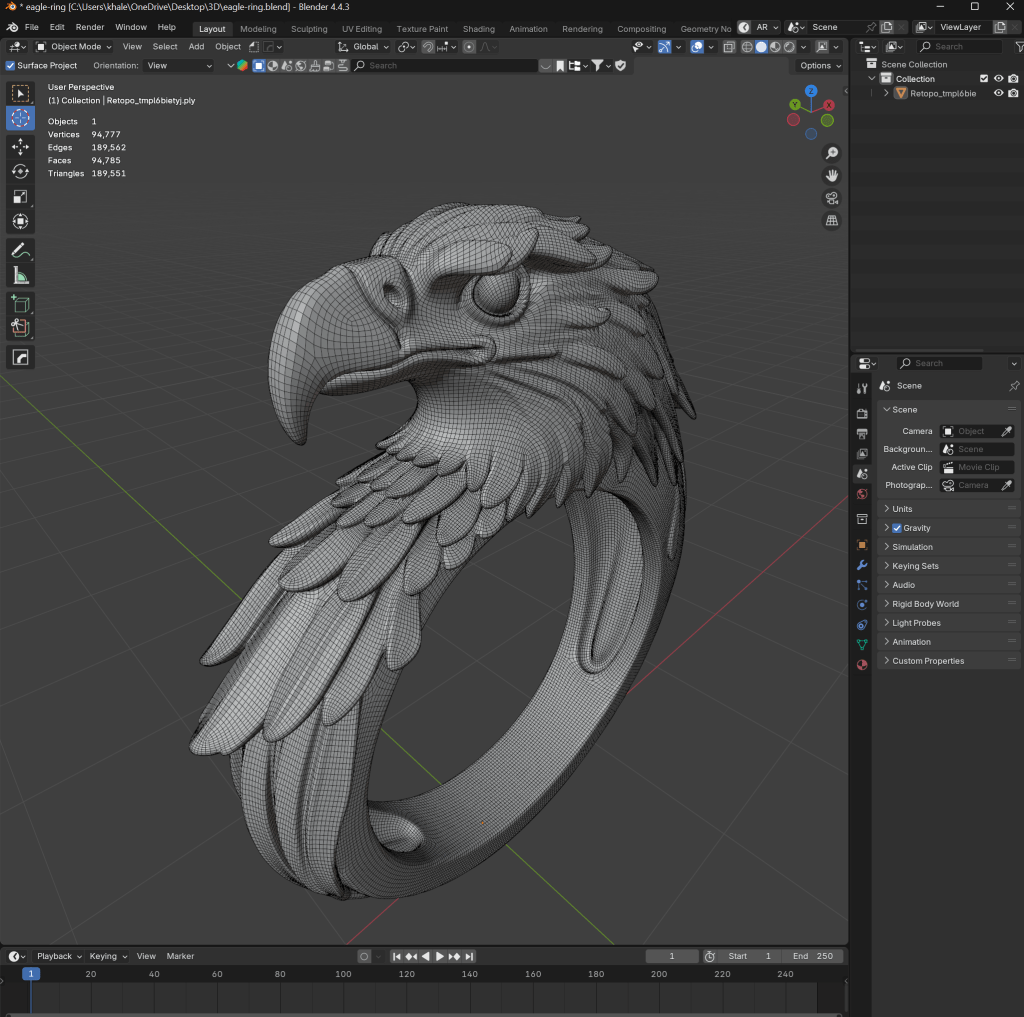Enable or disable the Gravity checkbox
The image size is (1024, 1017).
(x=897, y=528)
